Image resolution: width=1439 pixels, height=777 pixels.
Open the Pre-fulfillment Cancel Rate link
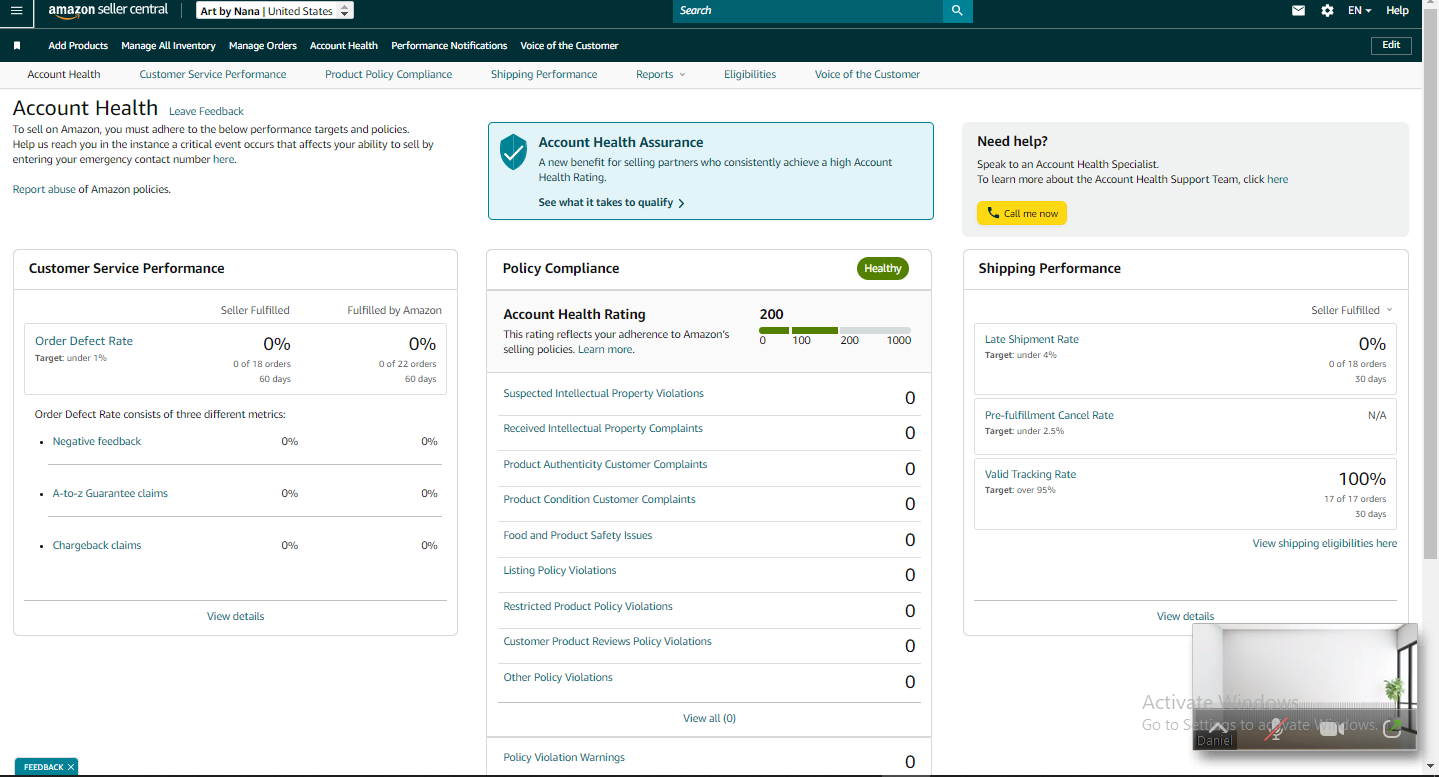pyautogui.click(x=1049, y=416)
